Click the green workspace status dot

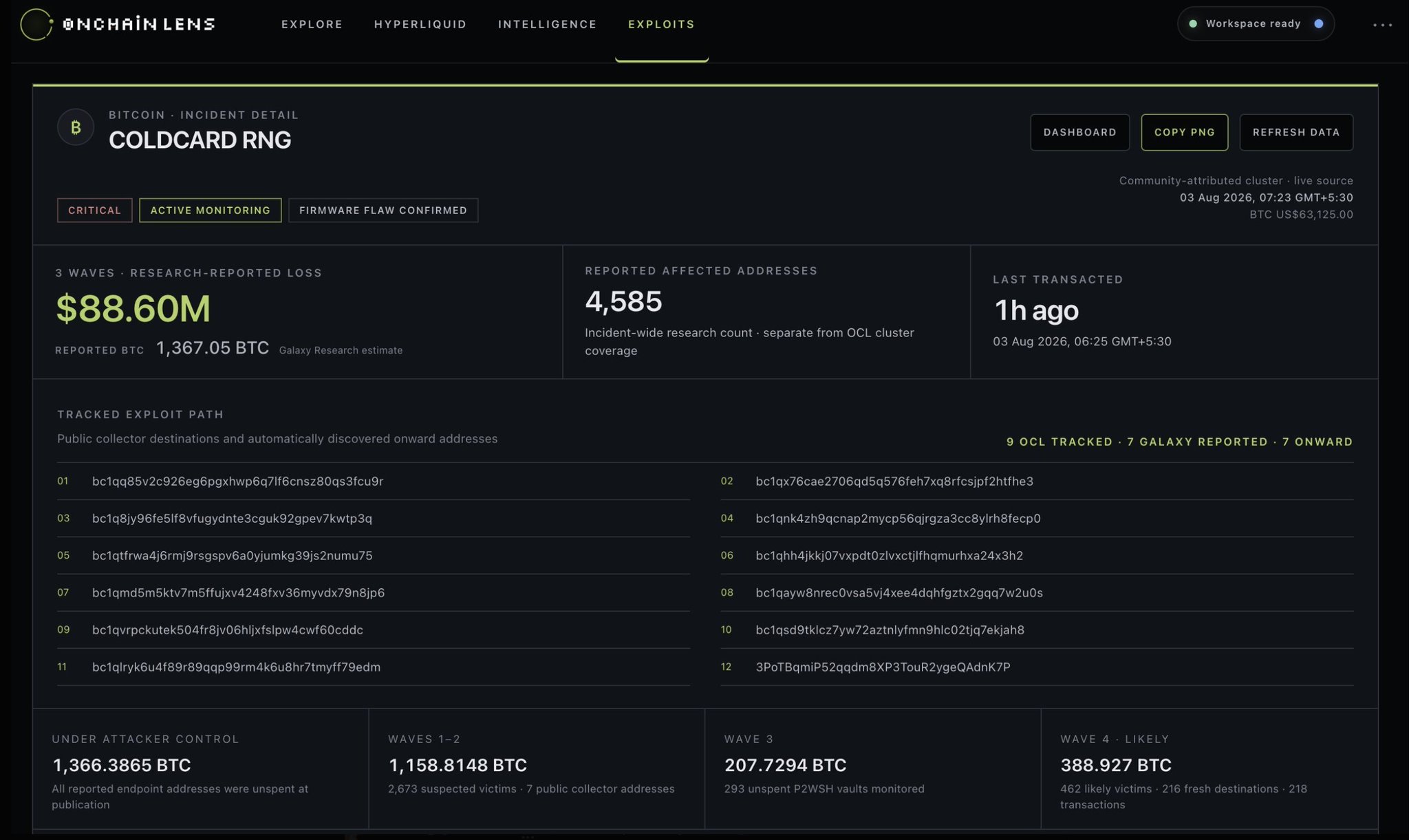[1193, 23]
